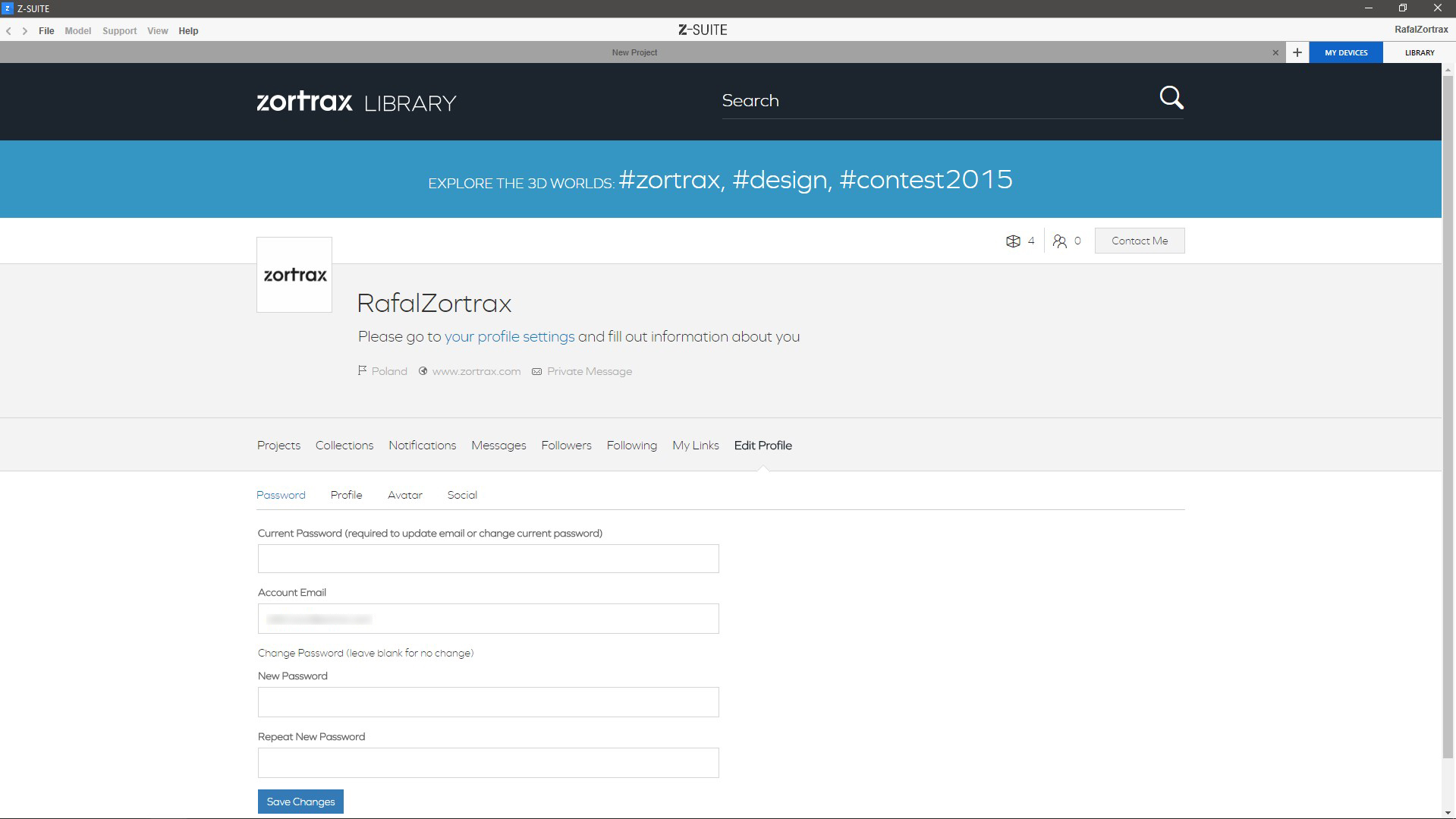Go forward with the right arrow
Image resolution: width=1456 pixels, height=819 pixels.
25,31
